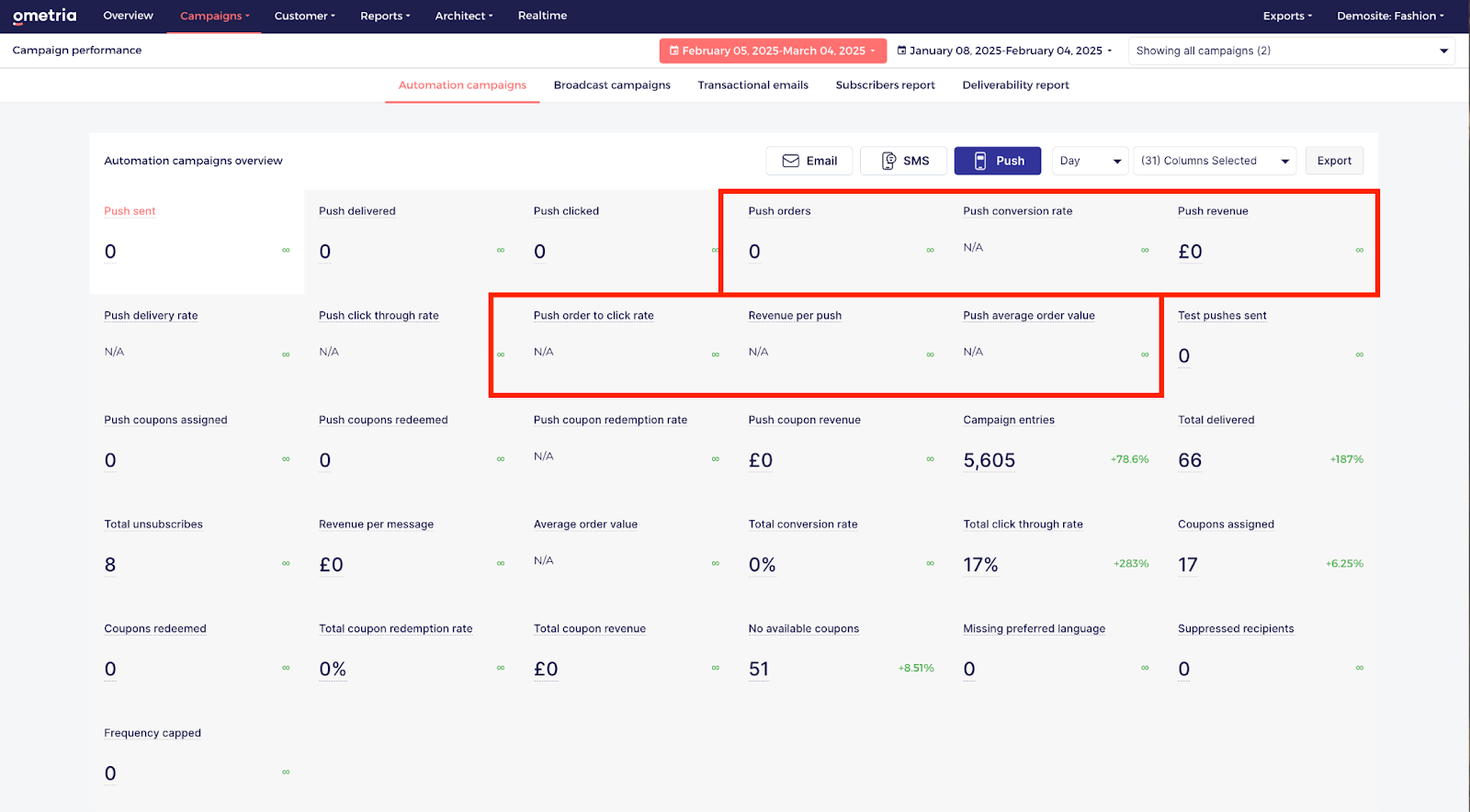Open the Showing all campaigns dropdown
1470x812 pixels.
1292,51
